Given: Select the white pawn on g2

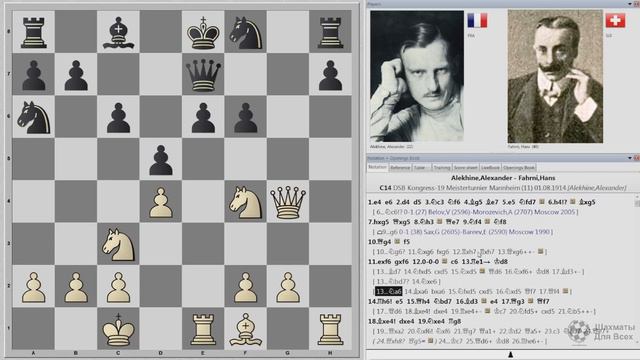Looking at the screenshot, I should (x=288, y=287).
